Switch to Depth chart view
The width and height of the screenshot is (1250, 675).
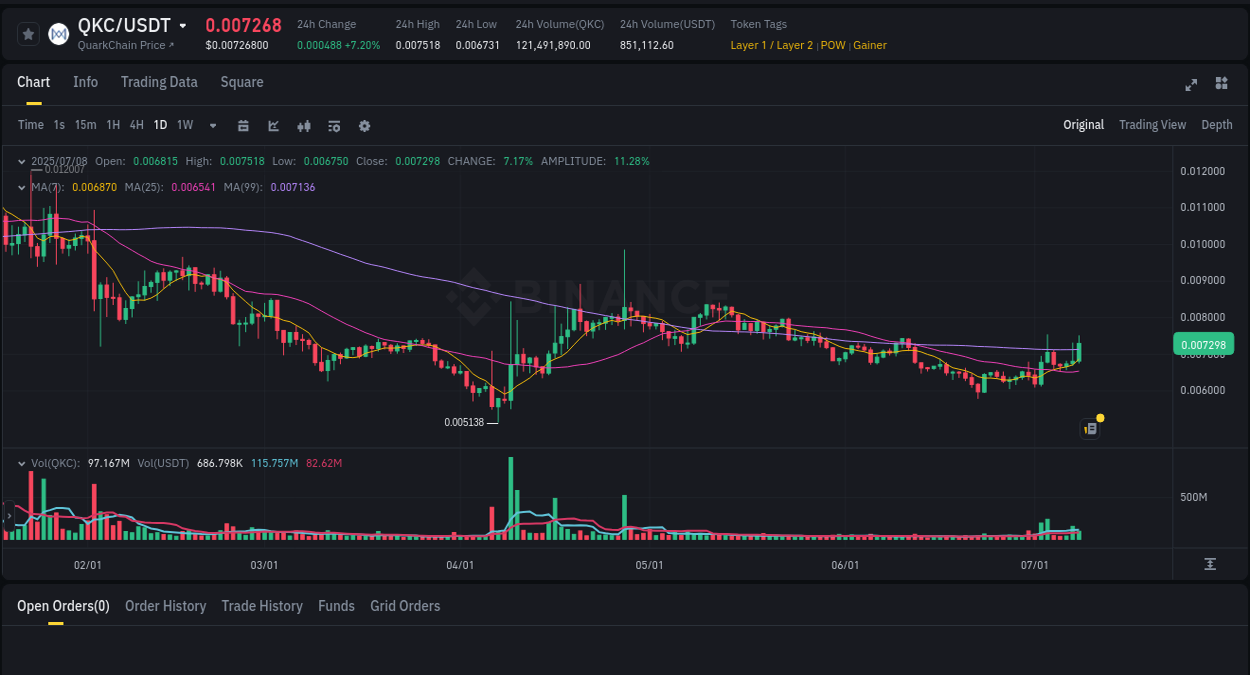pyautogui.click(x=1217, y=125)
